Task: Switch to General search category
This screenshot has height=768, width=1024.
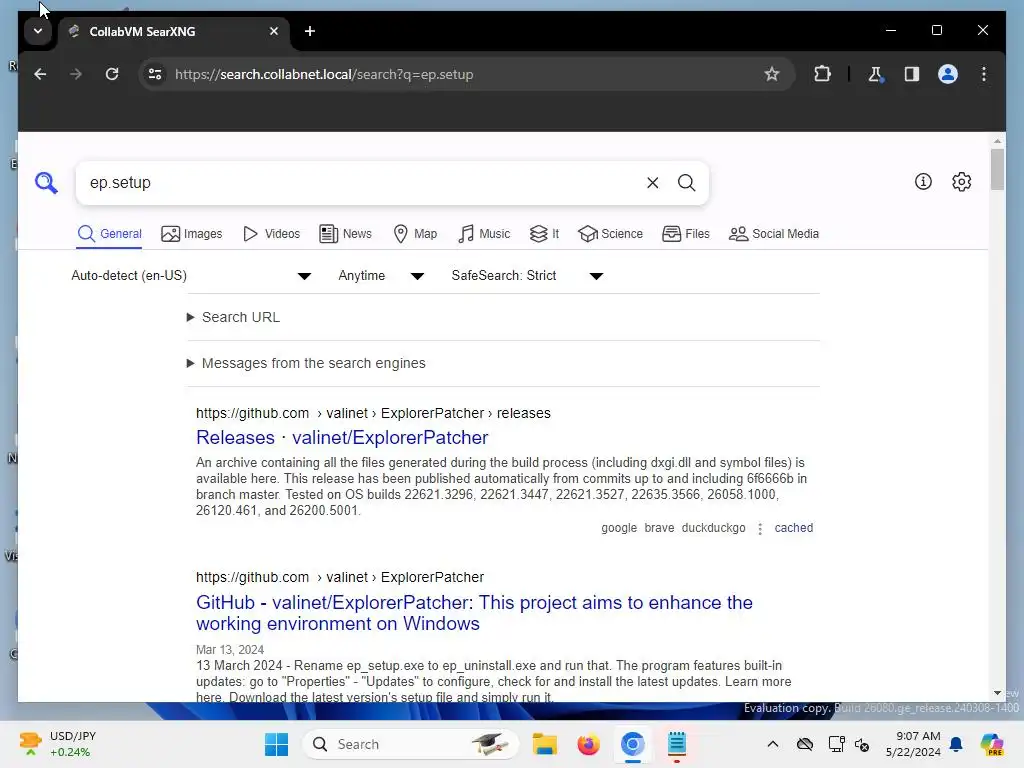Action: (110, 234)
